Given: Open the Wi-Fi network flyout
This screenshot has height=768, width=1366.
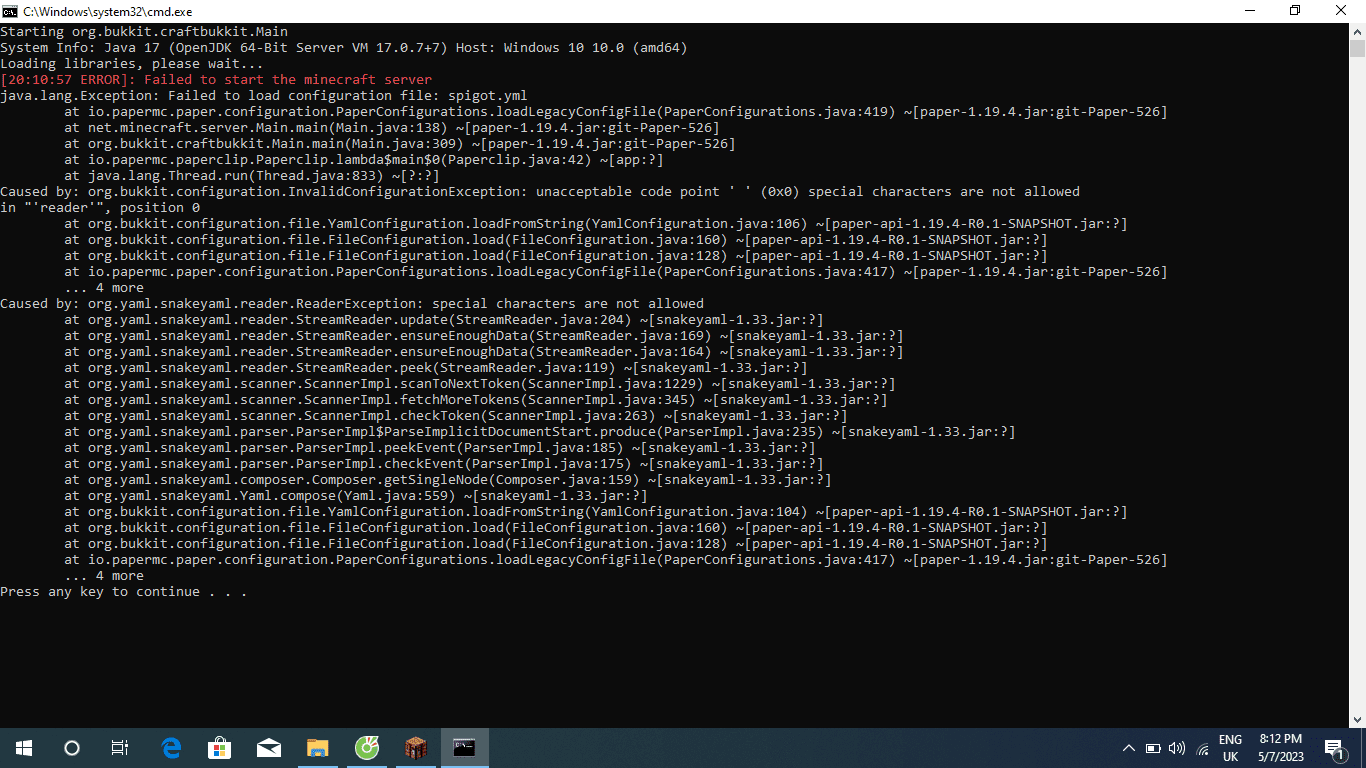Looking at the screenshot, I should 1202,748.
